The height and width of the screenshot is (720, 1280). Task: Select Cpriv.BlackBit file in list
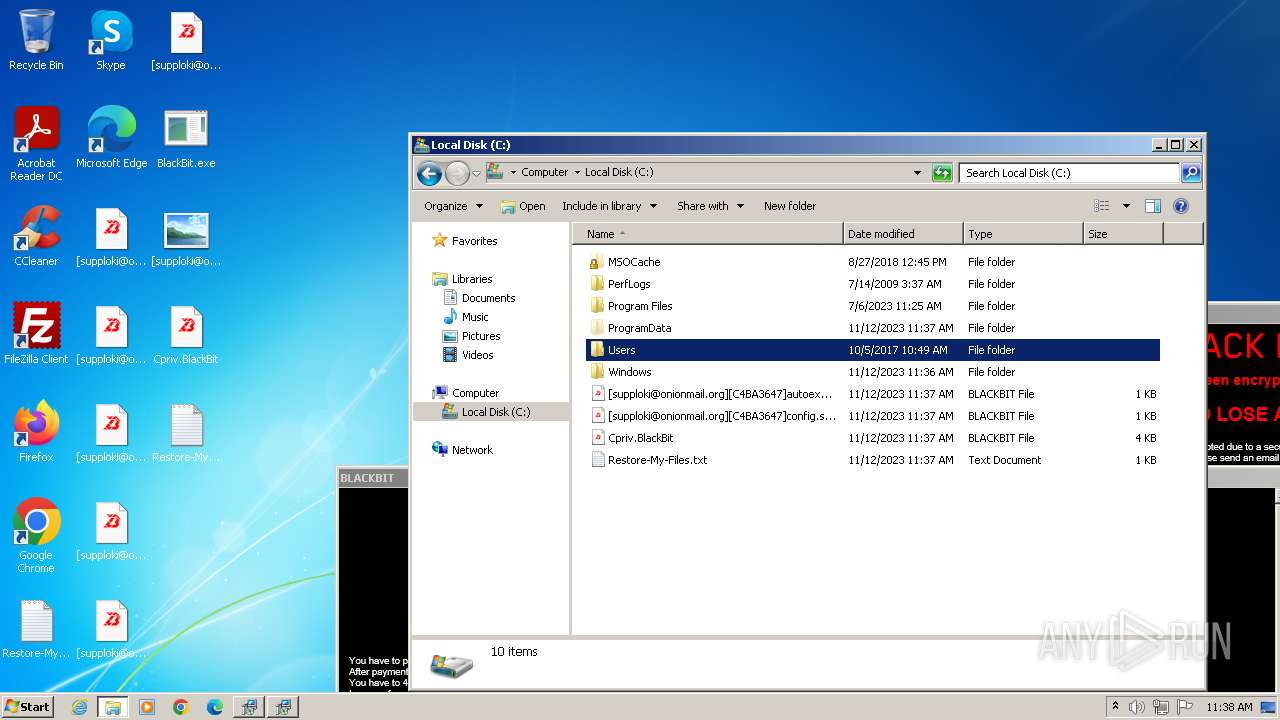872,438
